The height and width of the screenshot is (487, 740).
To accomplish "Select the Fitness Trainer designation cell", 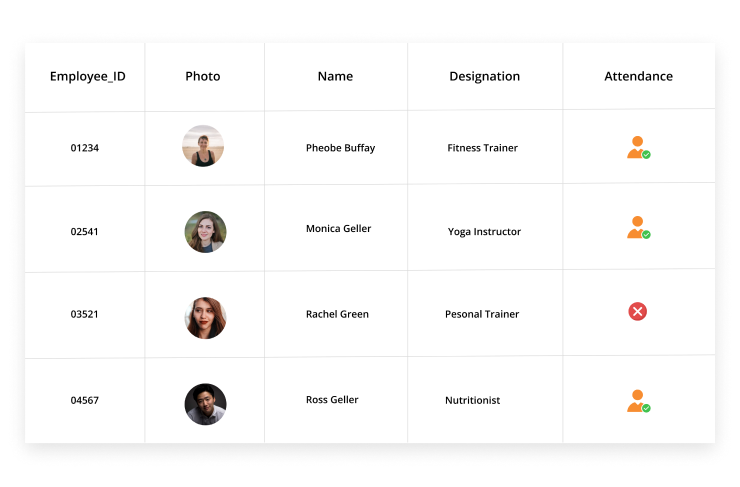I will click(x=483, y=148).
